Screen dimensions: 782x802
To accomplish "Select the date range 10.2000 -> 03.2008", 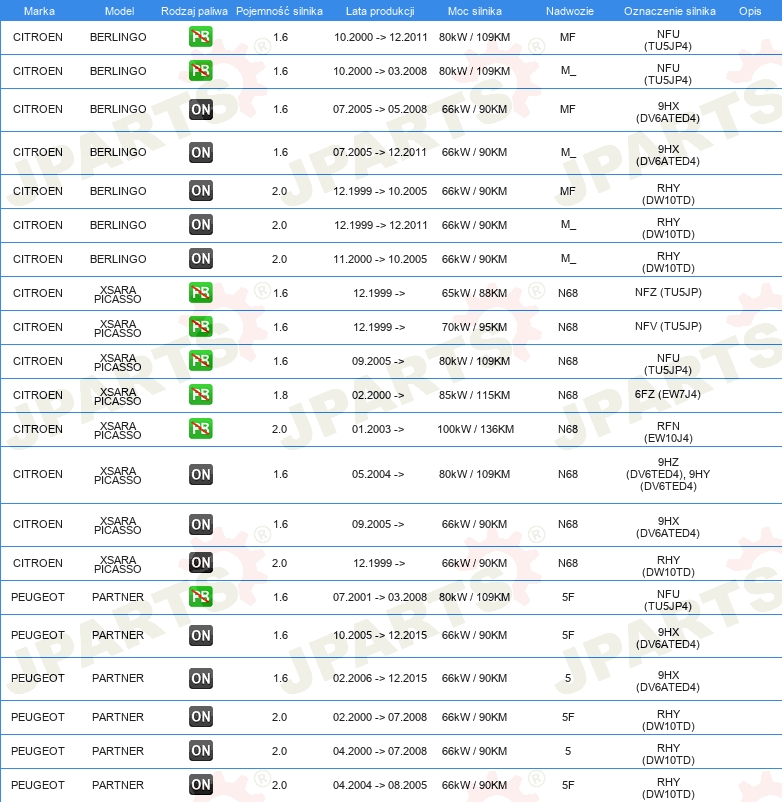I will [x=380, y=71].
